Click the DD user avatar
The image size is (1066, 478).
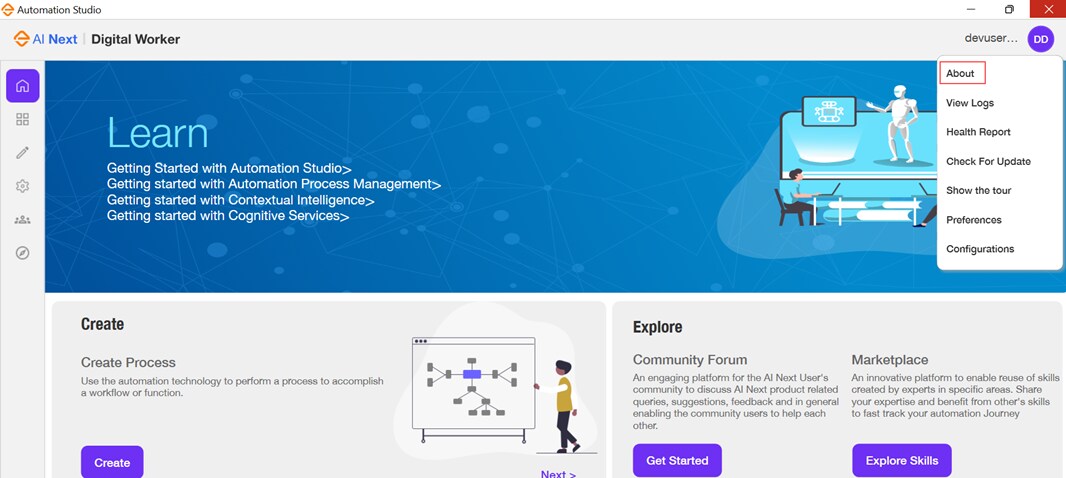pos(1040,39)
